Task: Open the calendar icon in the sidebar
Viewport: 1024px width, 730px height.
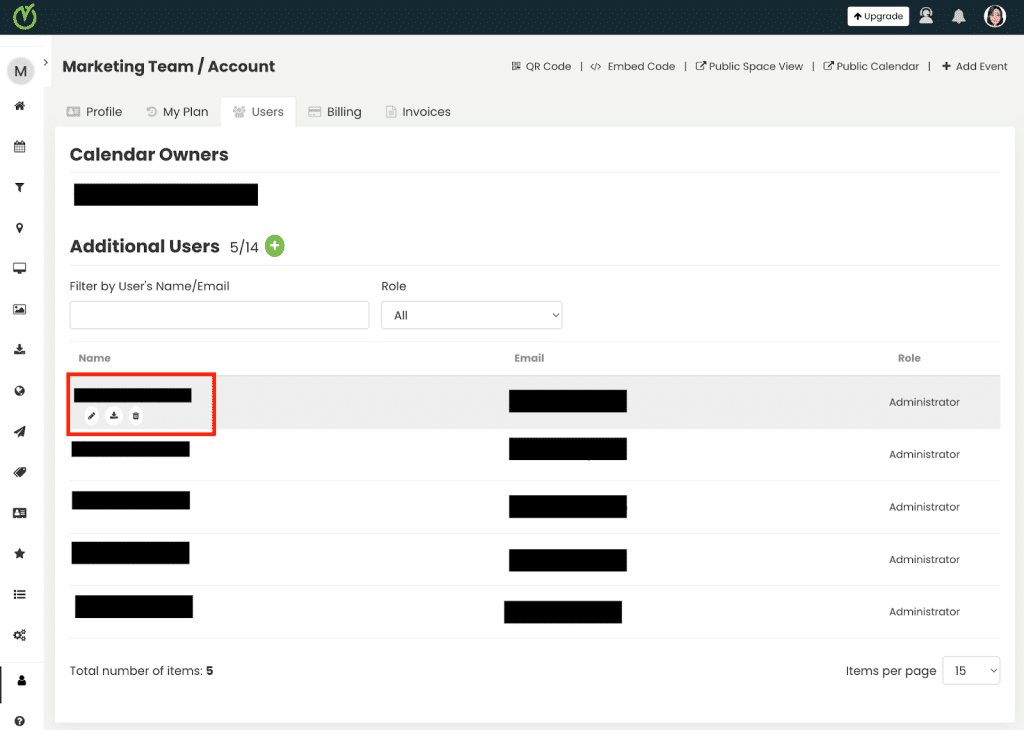Action: 19,146
